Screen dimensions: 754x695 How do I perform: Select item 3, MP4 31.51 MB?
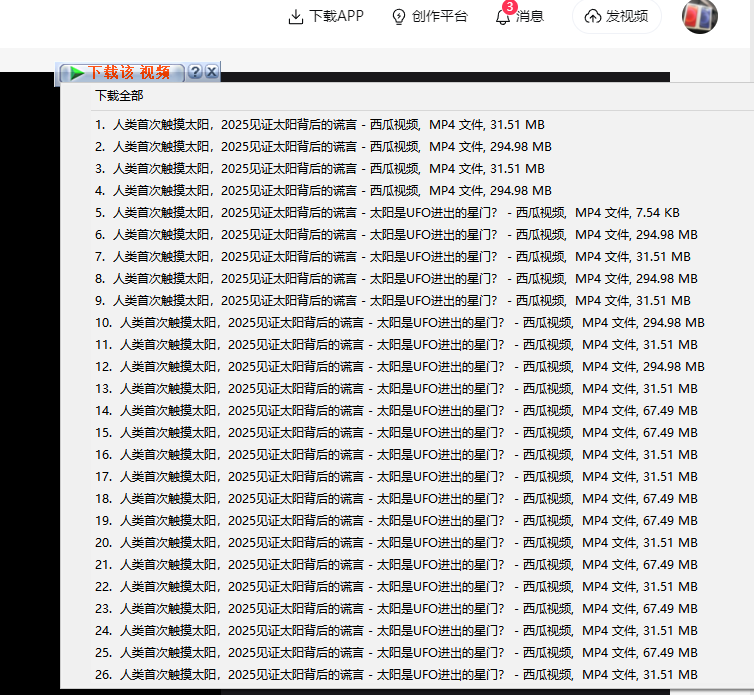pos(320,169)
